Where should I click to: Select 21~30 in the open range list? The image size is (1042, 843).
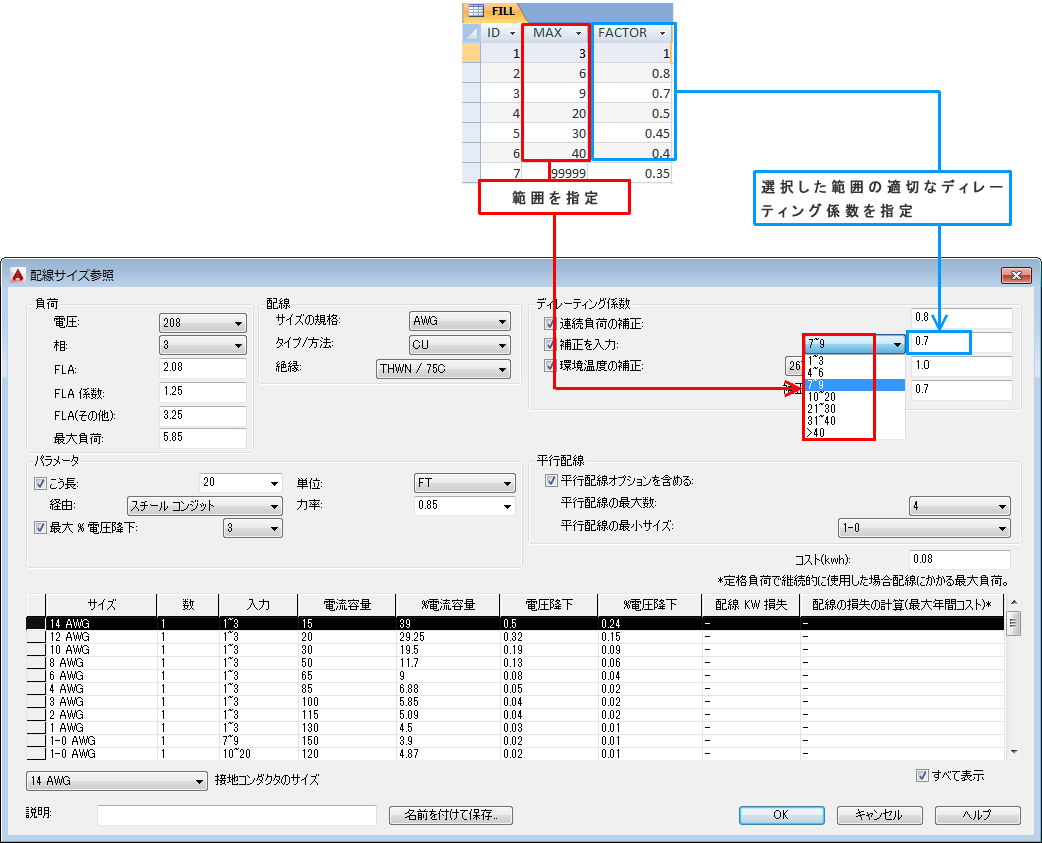click(855, 409)
